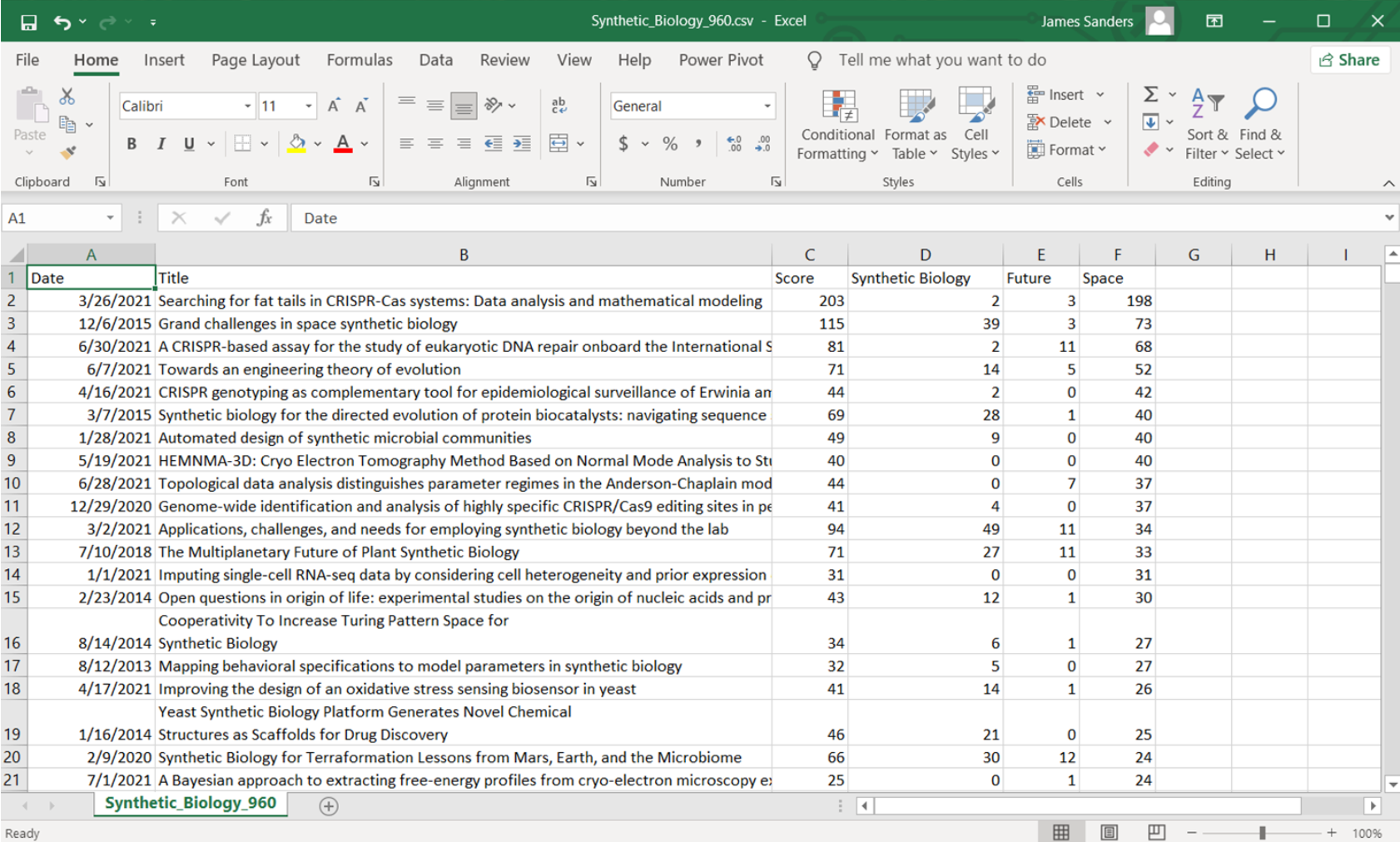
Task: Switch to the Insert tab
Action: [x=164, y=60]
